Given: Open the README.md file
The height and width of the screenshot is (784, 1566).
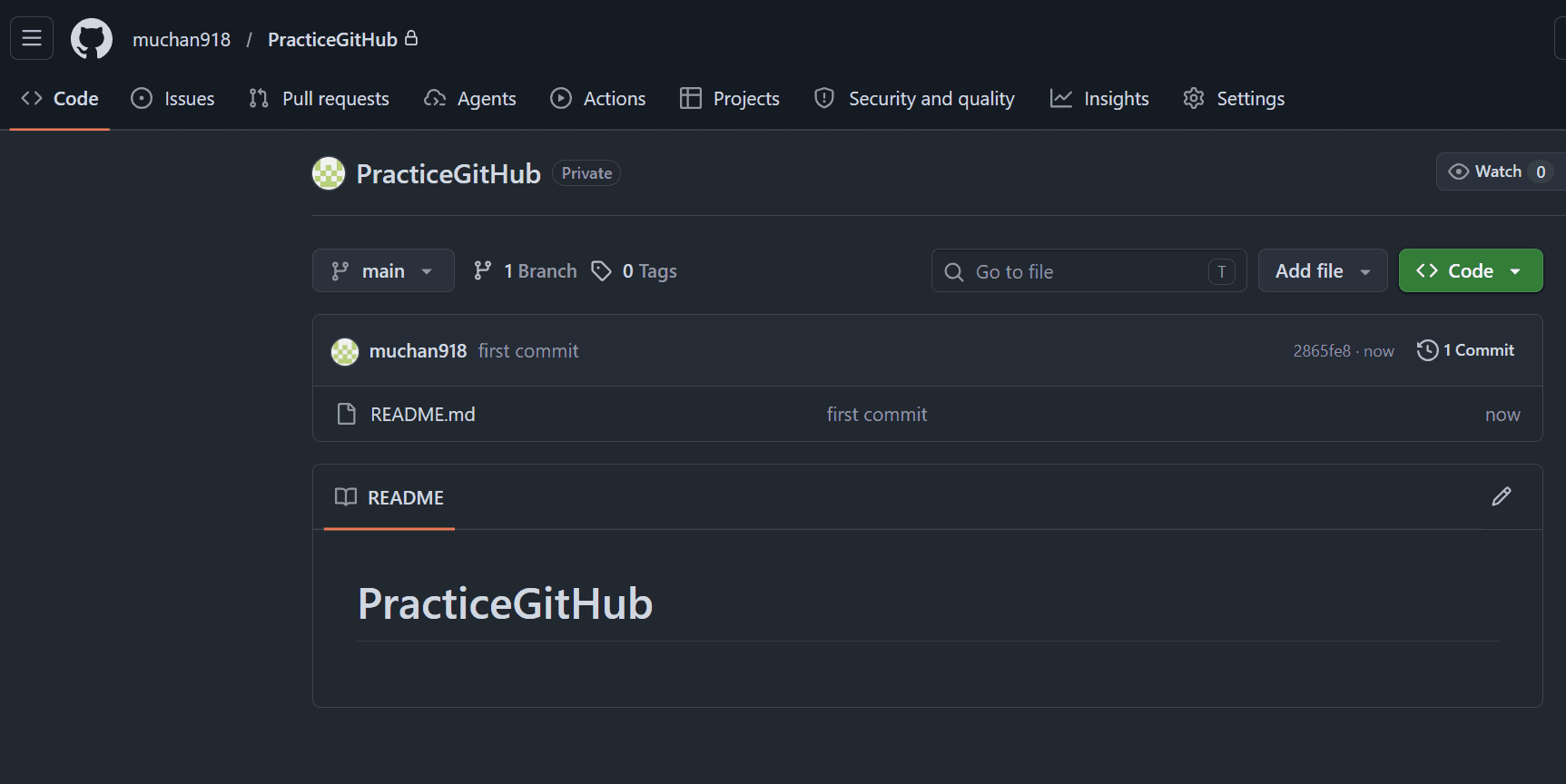Looking at the screenshot, I should click(x=423, y=415).
